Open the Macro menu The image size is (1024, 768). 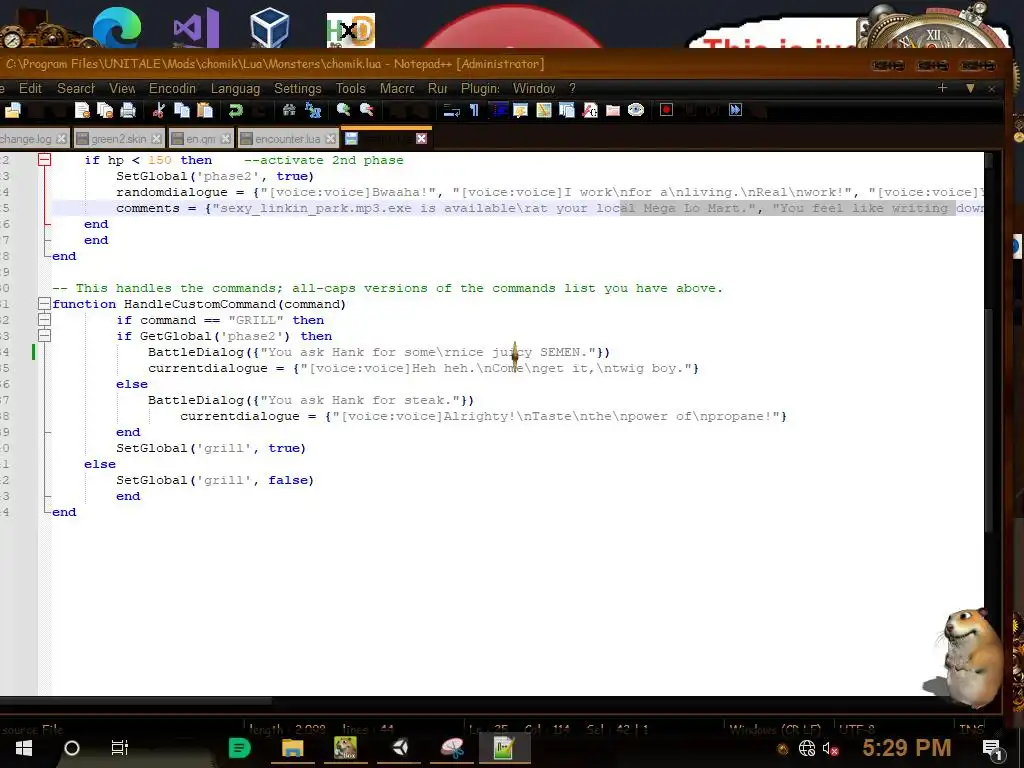tap(397, 88)
